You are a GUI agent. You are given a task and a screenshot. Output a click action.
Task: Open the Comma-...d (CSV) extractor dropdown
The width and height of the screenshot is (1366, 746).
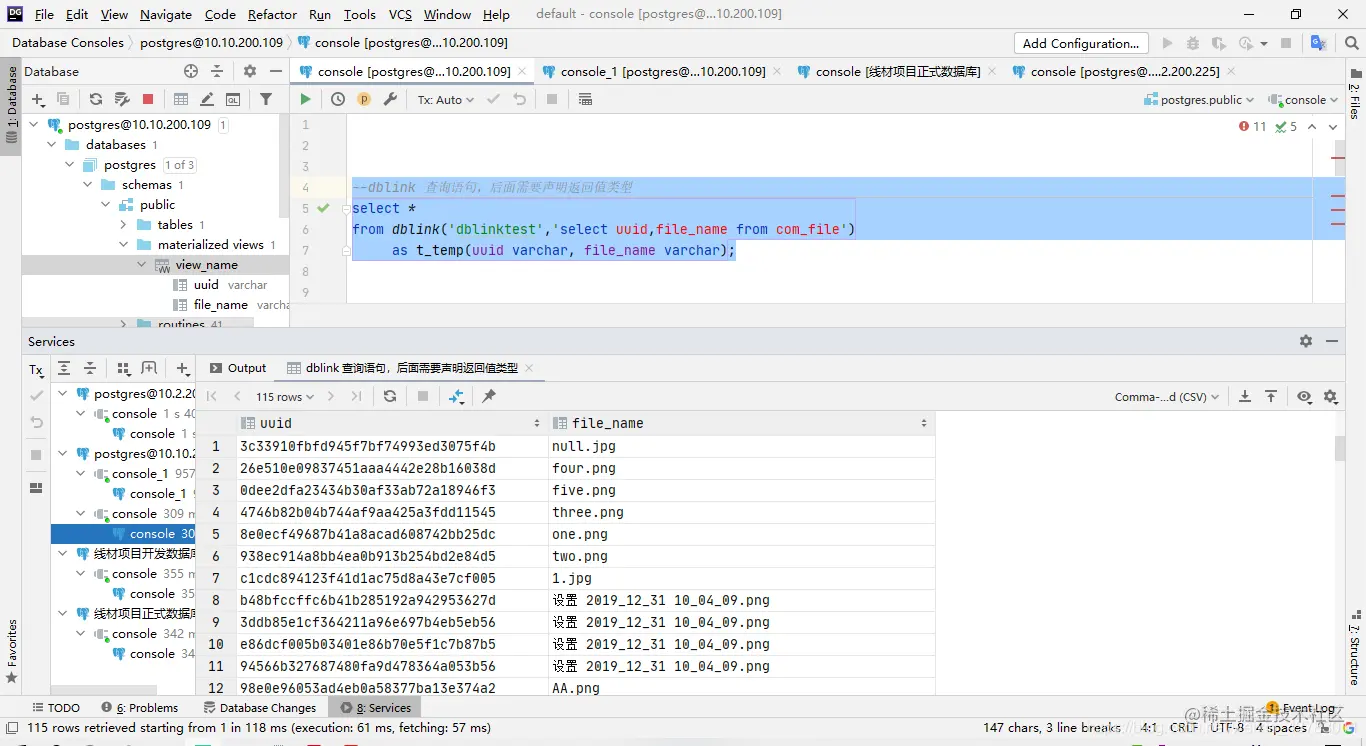click(1167, 396)
